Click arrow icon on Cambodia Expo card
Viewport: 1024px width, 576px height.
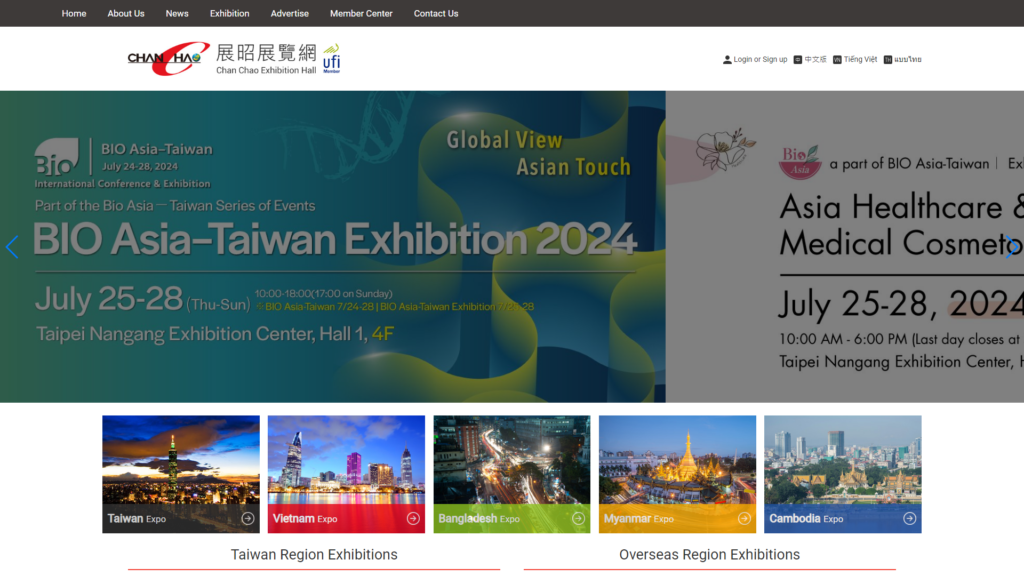click(x=910, y=519)
